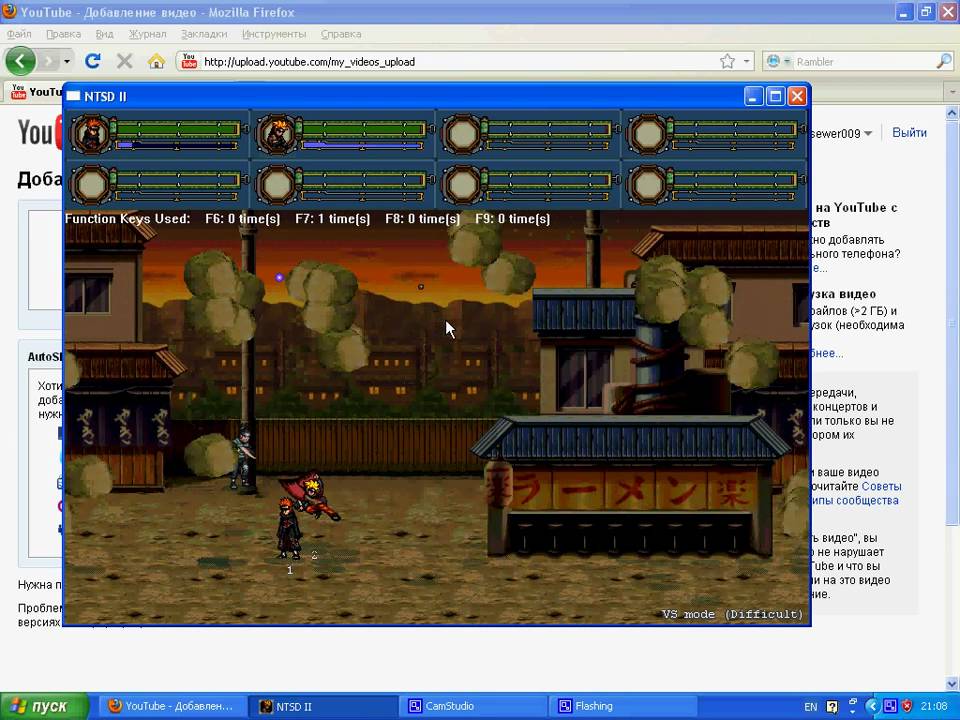Open the пуск Start menu
This screenshot has height=720, width=960.
click(x=45, y=706)
